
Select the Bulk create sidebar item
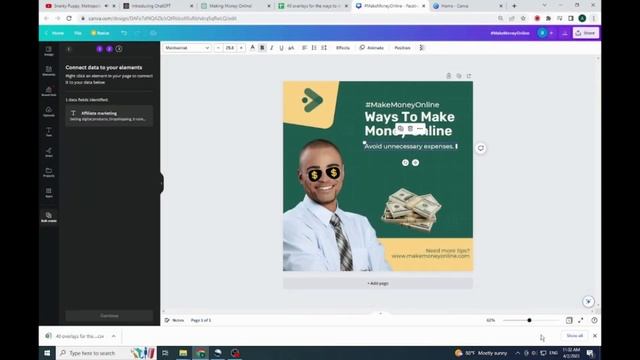pos(49,217)
